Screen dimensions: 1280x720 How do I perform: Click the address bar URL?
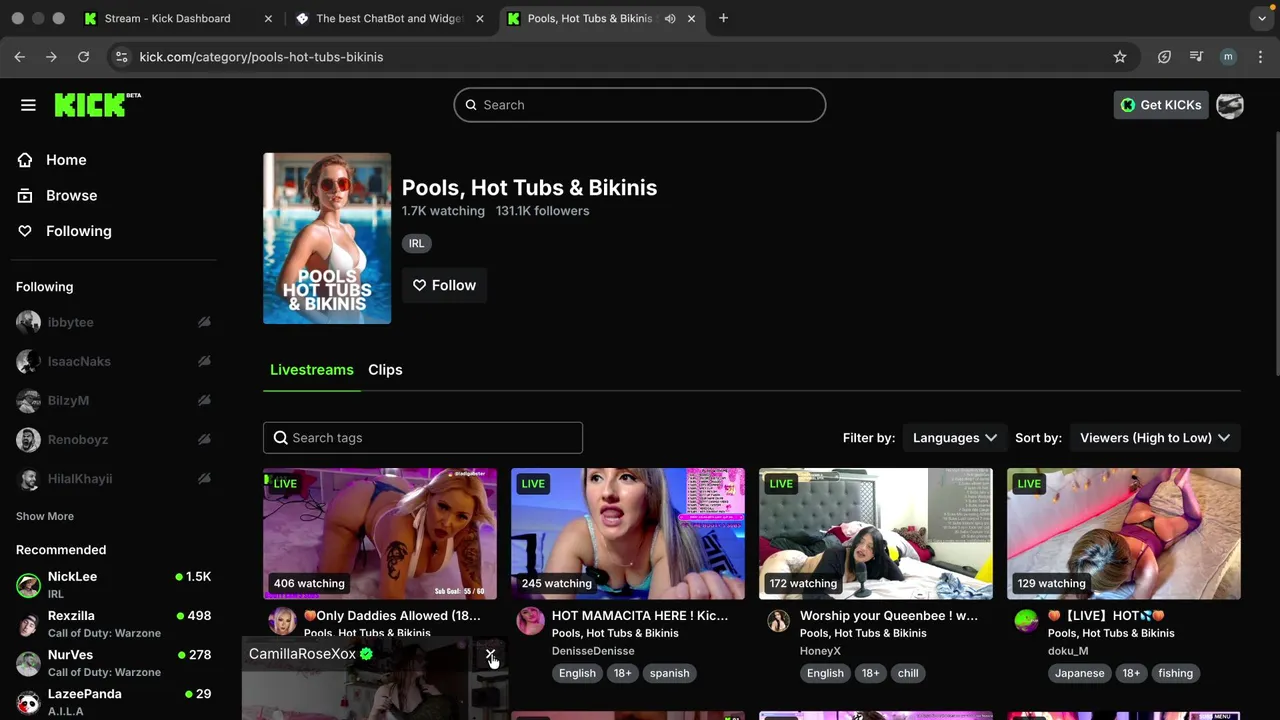tap(261, 57)
